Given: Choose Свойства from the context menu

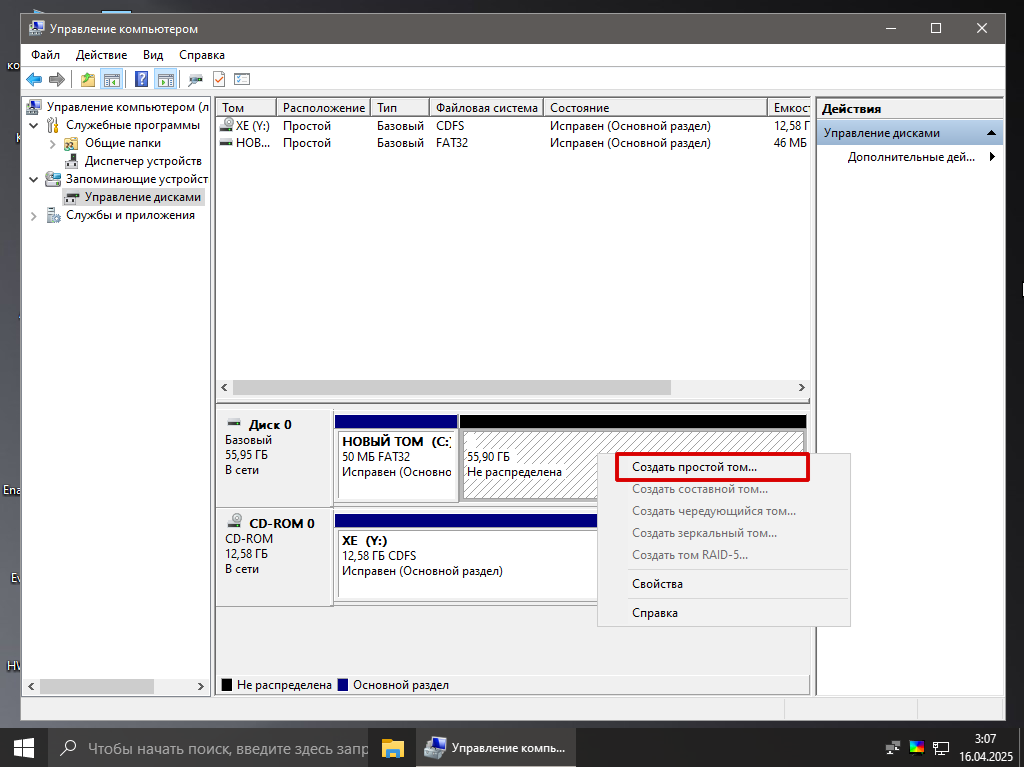Looking at the screenshot, I should pyautogui.click(x=657, y=584).
